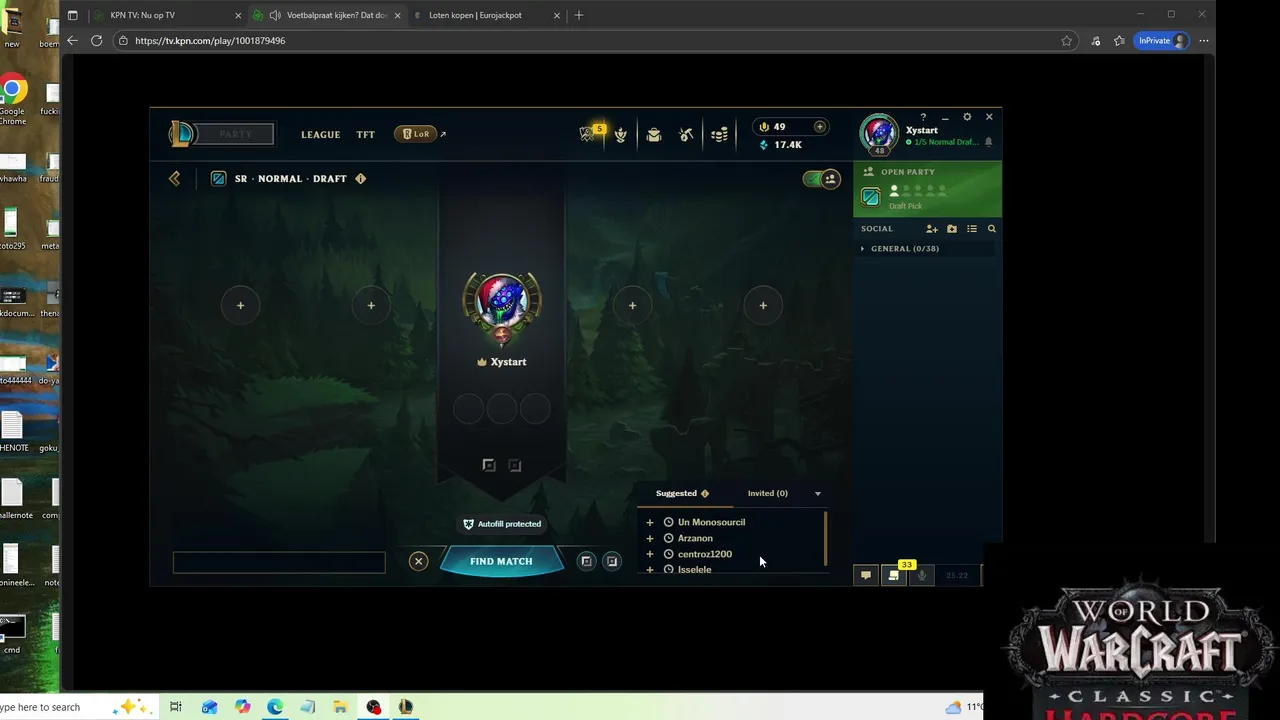Open the Challenges crest icon
Image resolution: width=1280 pixels, height=720 pixels.
[621, 134]
